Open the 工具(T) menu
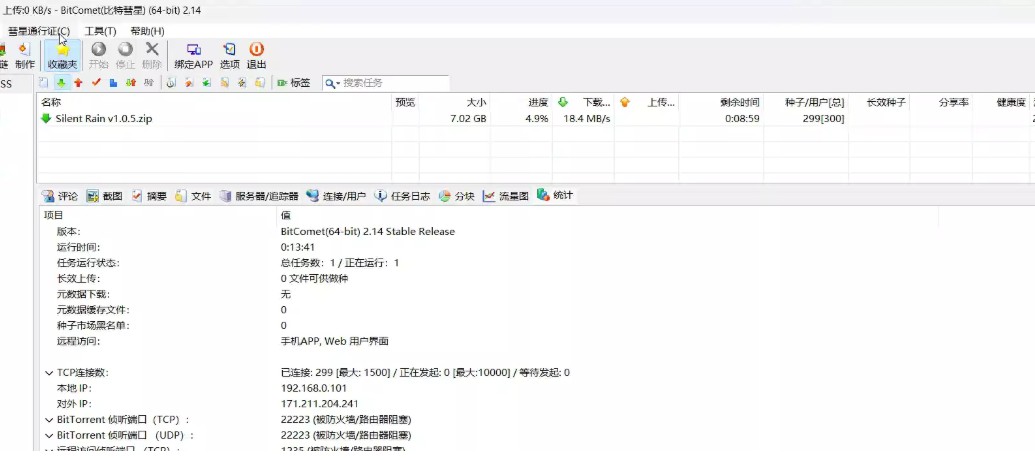 tap(100, 31)
